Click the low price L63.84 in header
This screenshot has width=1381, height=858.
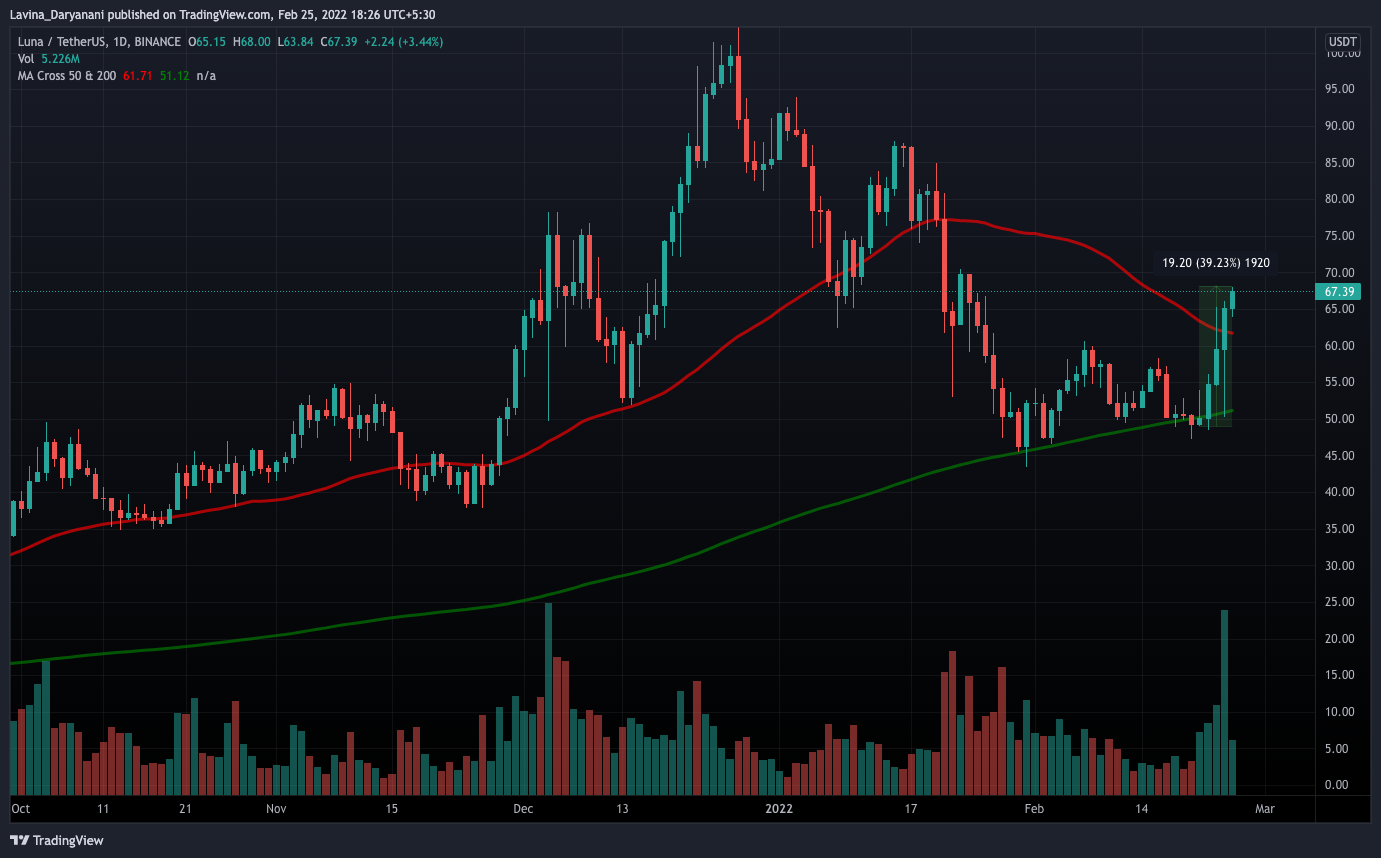(294, 42)
